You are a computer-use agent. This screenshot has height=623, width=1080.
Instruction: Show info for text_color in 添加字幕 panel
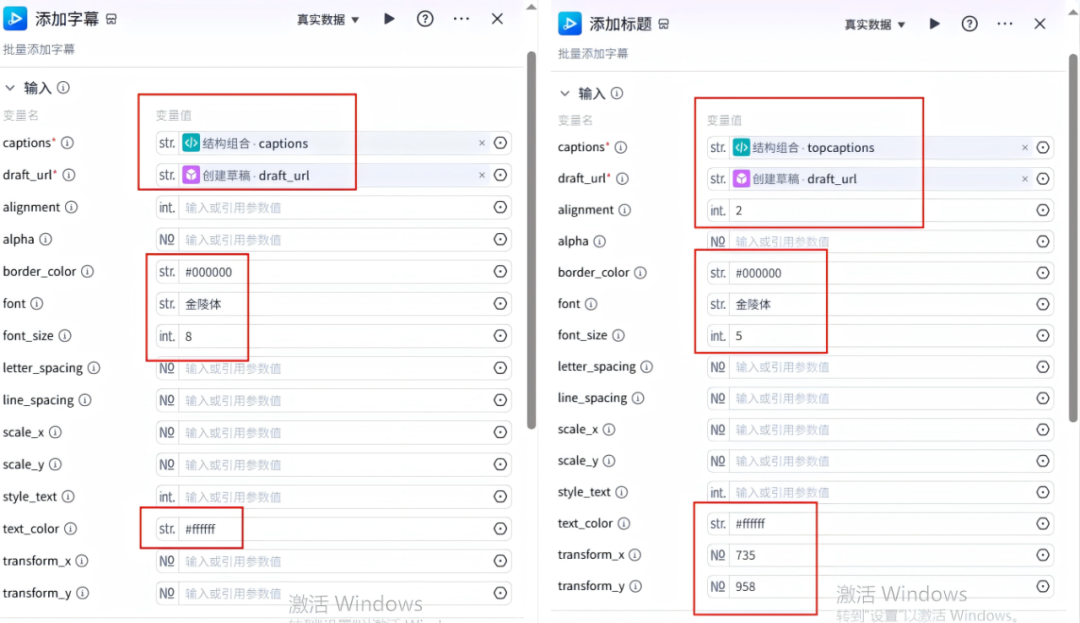(70, 529)
